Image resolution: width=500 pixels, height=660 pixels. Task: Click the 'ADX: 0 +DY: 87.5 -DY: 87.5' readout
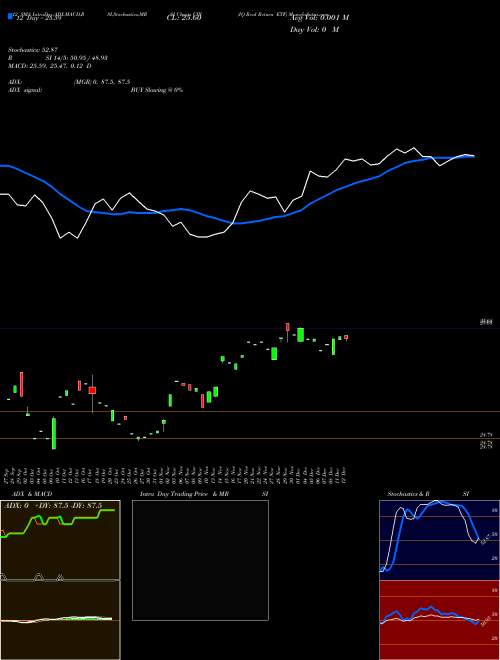tap(53, 506)
